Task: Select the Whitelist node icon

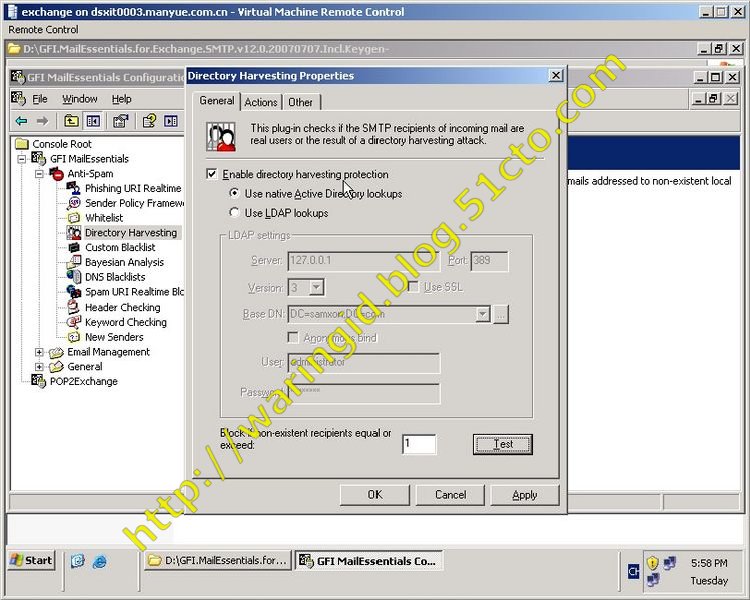Action: pos(74,218)
